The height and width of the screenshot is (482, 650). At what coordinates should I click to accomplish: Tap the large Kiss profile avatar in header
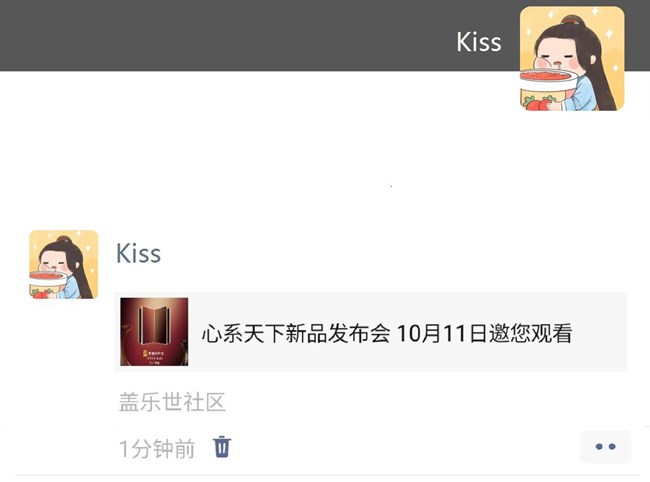[x=572, y=58]
